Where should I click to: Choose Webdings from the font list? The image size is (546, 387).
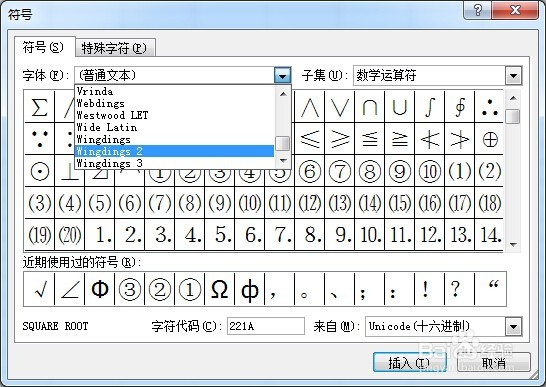click(174, 103)
